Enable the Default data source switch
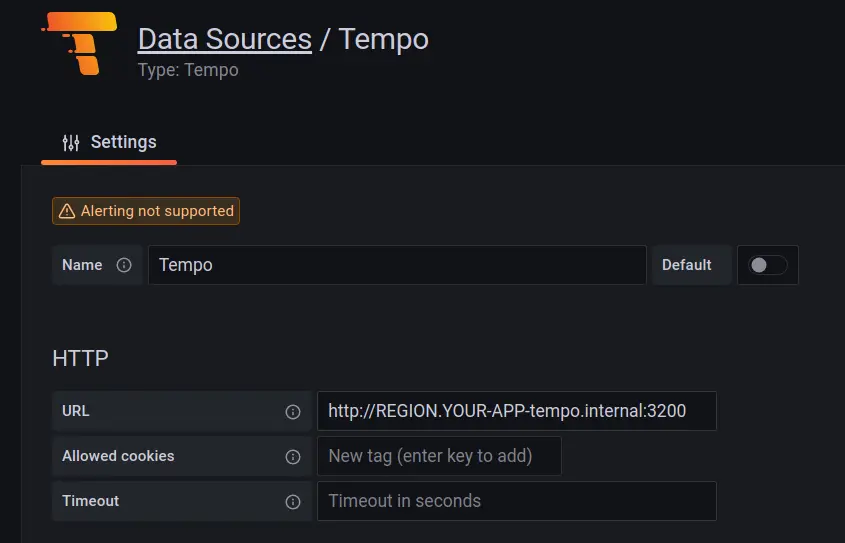The height and width of the screenshot is (543, 845). tap(768, 265)
